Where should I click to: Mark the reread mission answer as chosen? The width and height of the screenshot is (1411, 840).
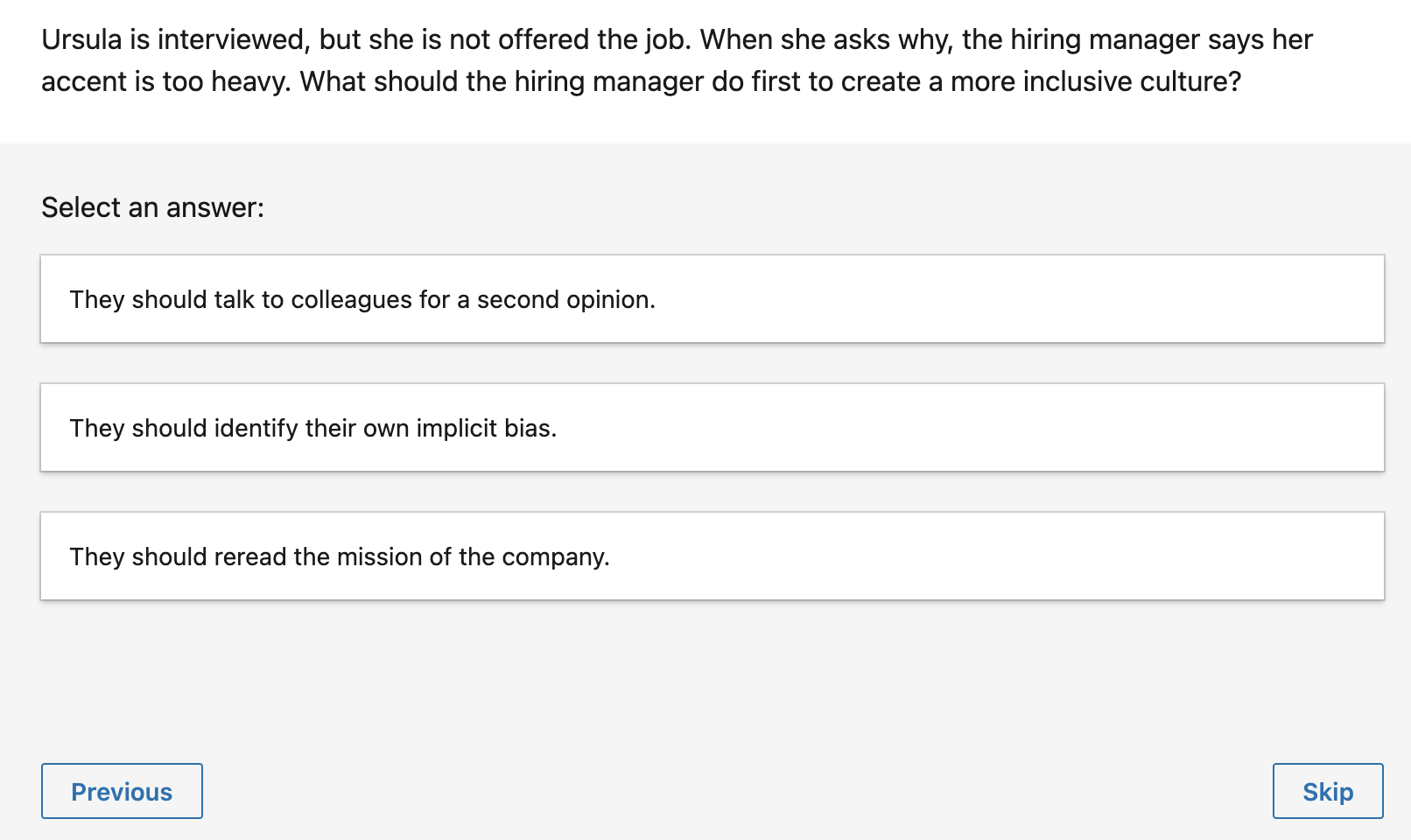point(712,556)
